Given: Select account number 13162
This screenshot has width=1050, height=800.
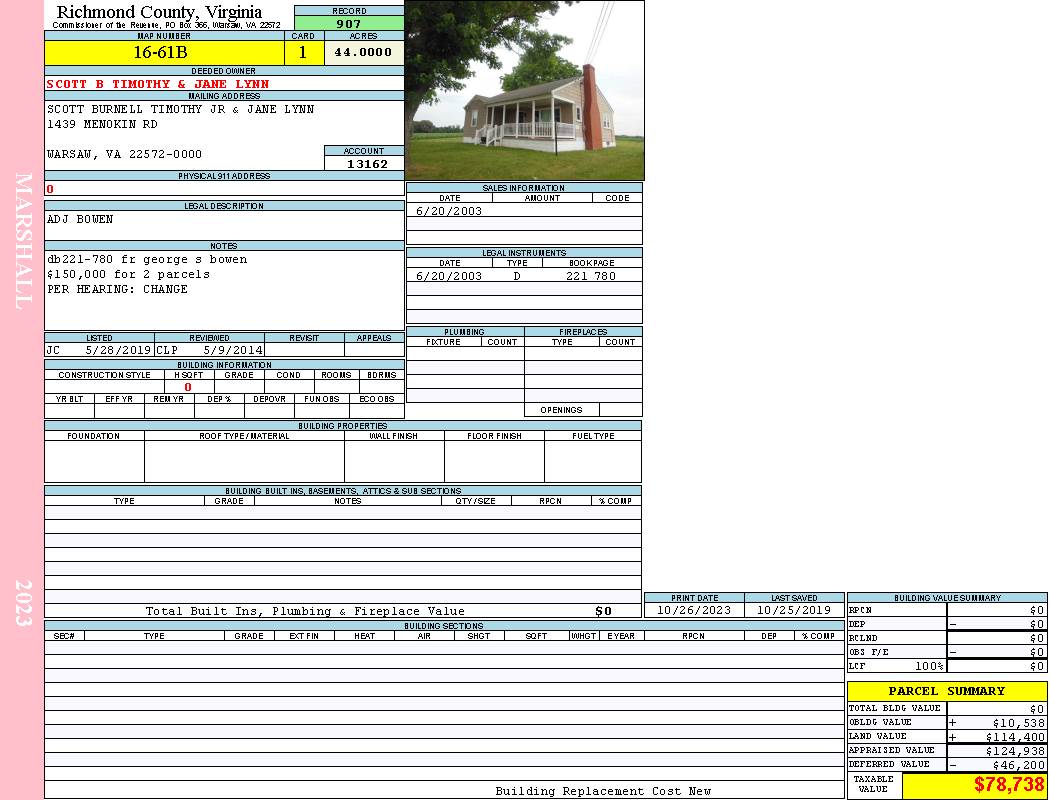Looking at the screenshot, I should [x=367, y=163].
